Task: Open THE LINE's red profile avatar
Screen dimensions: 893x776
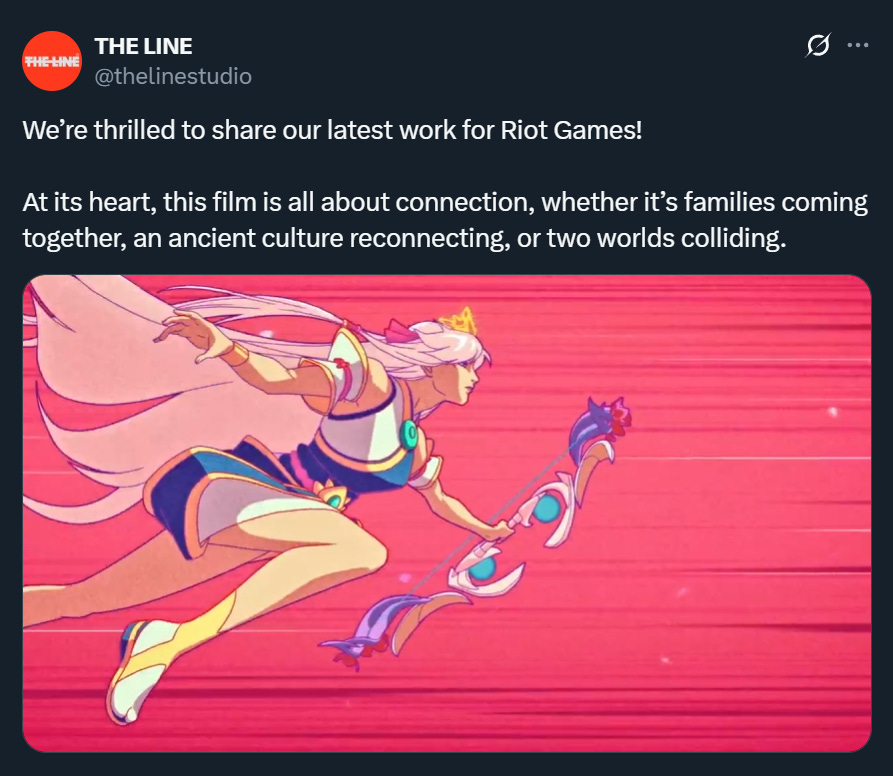Action: [52, 61]
